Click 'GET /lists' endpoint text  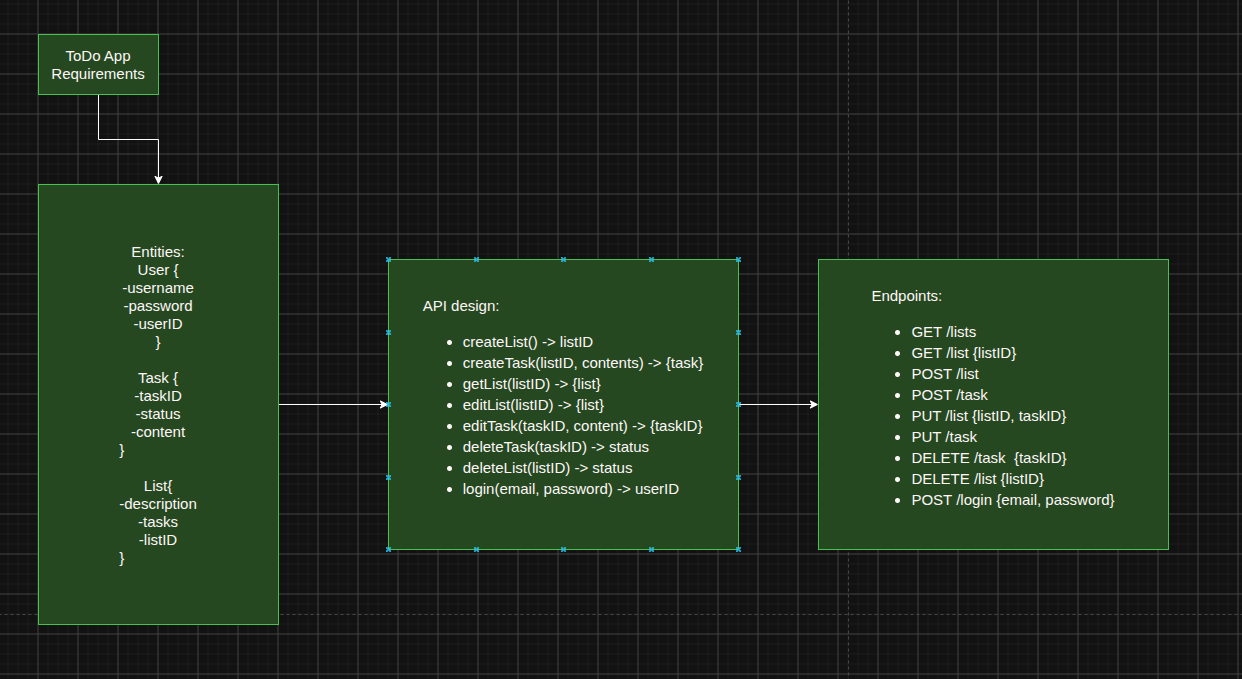point(943,332)
